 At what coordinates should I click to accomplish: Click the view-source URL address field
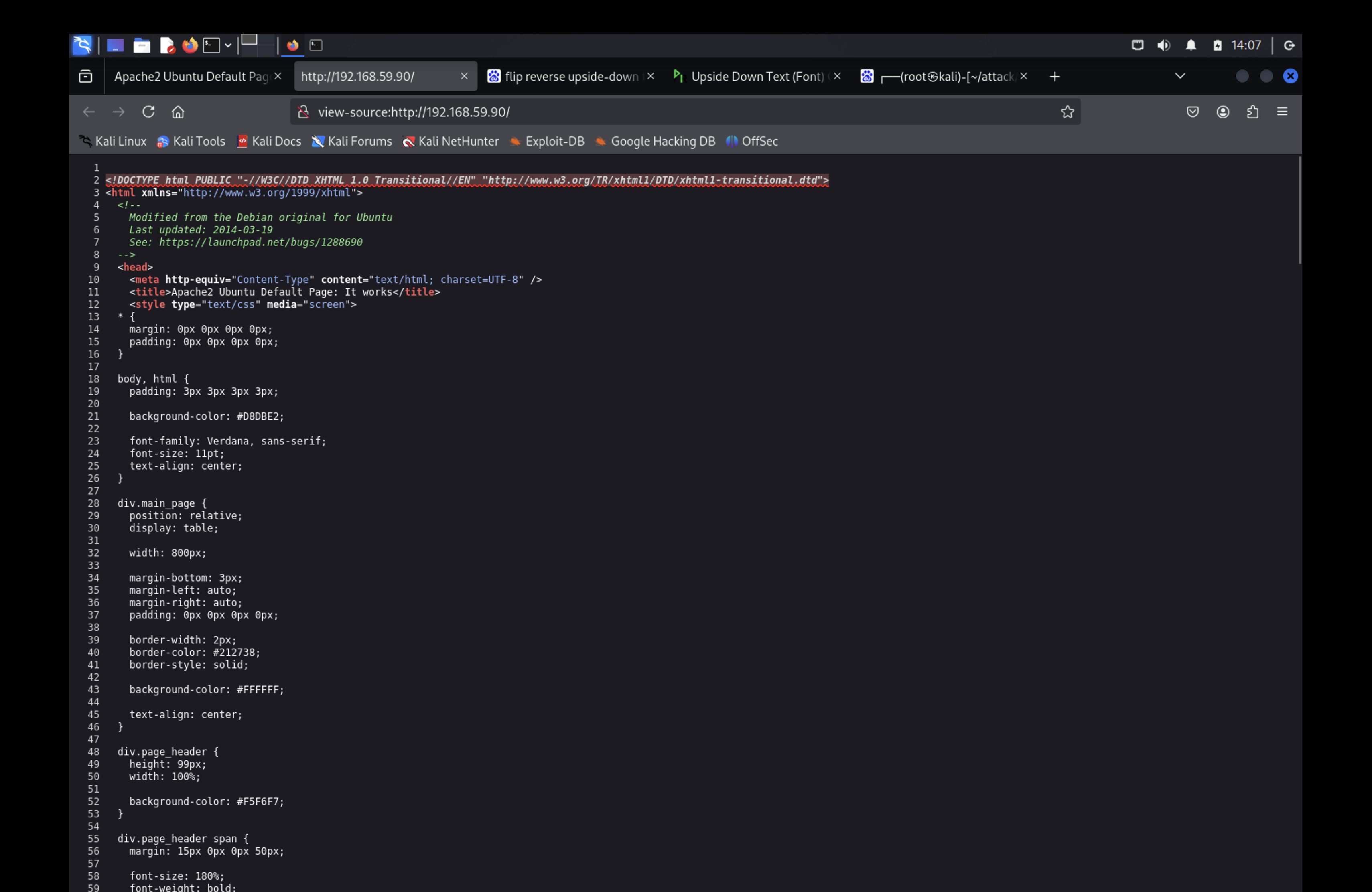click(x=634, y=112)
